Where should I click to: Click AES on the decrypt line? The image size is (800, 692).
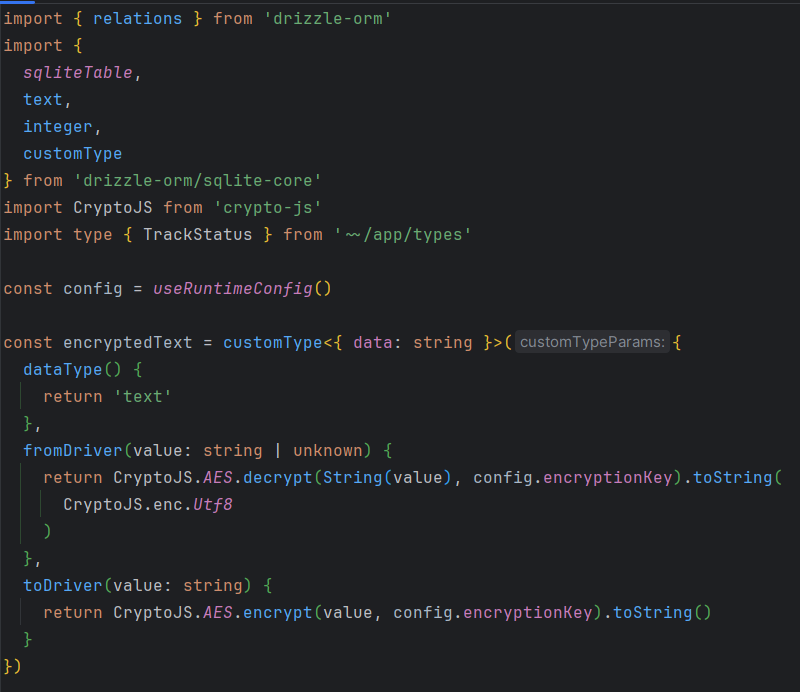click(218, 478)
